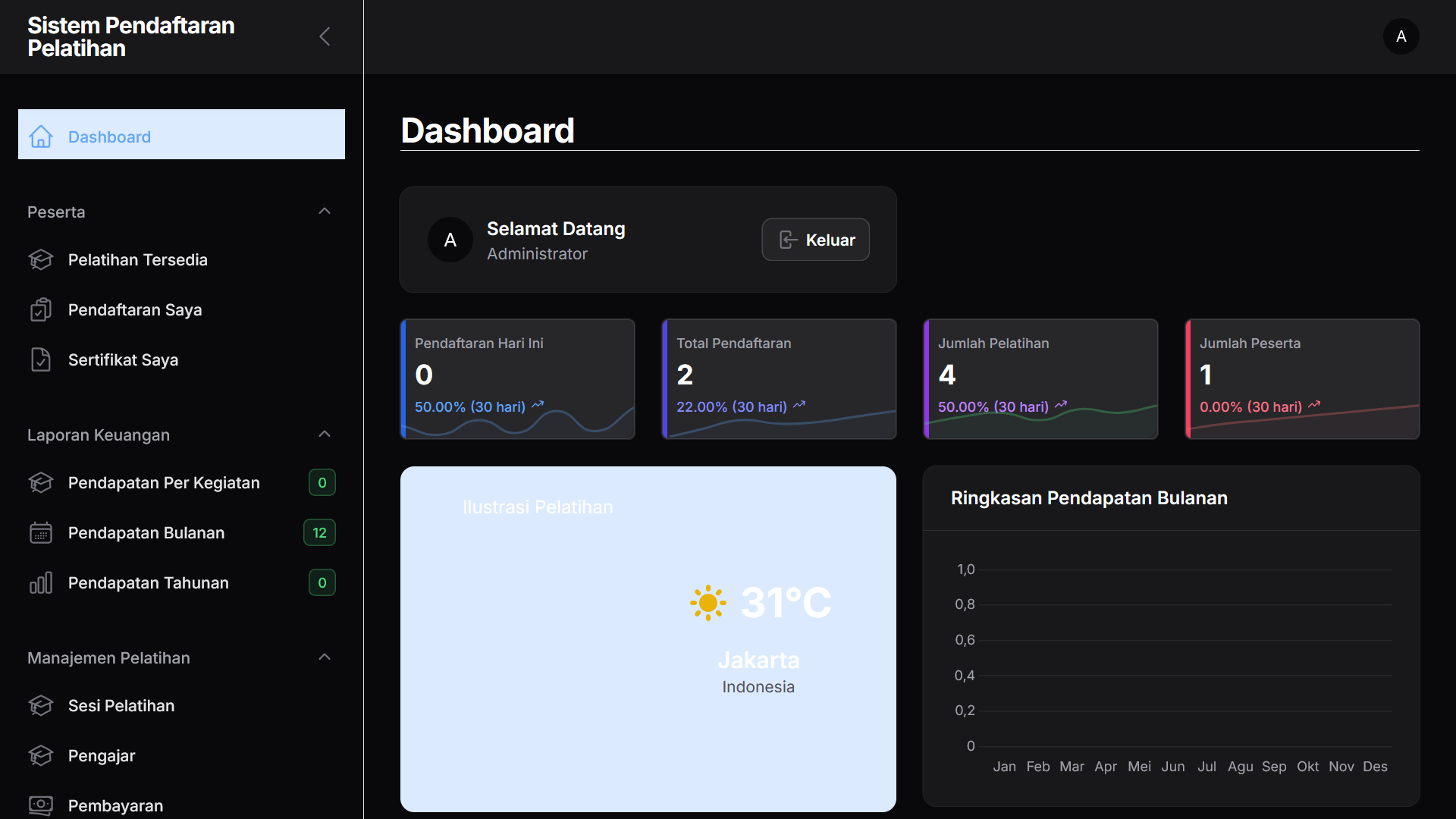The image size is (1456, 819).
Task: Click the 12 badge on Pendapatan Bulanan
Action: 319,532
